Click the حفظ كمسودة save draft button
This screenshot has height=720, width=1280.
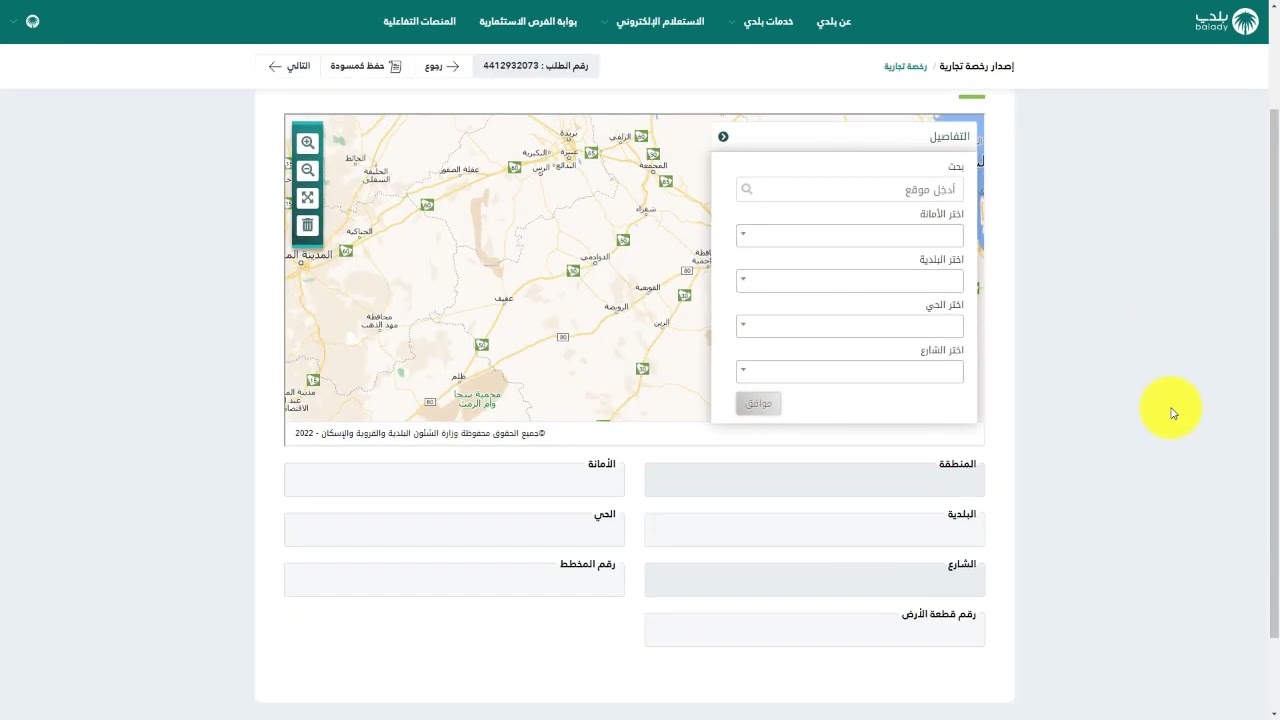pyautogui.click(x=365, y=66)
